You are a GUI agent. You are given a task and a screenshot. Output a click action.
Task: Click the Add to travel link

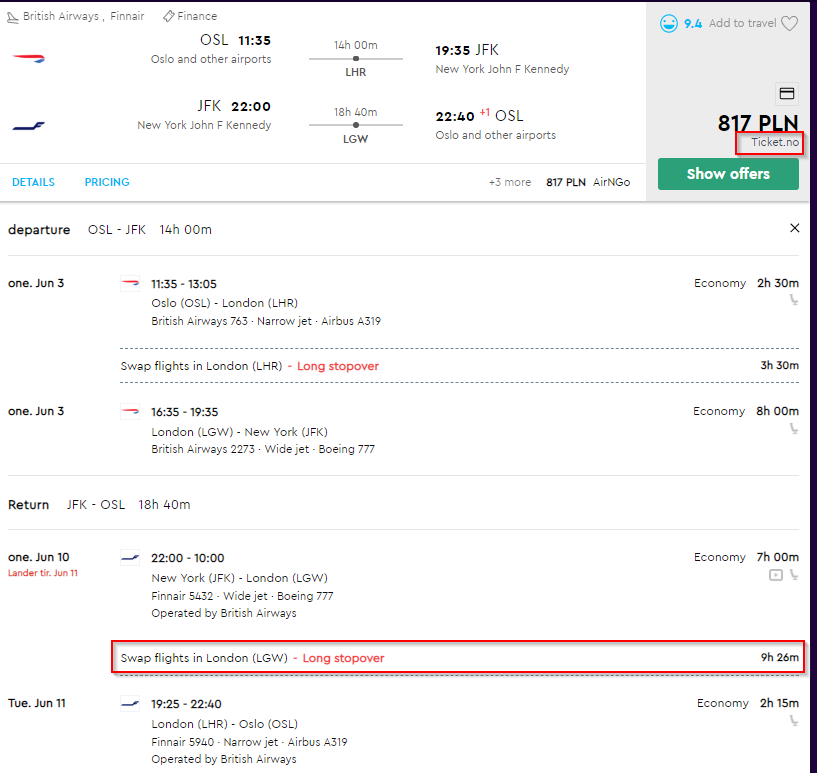pyautogui.click(x=742, y=23)
